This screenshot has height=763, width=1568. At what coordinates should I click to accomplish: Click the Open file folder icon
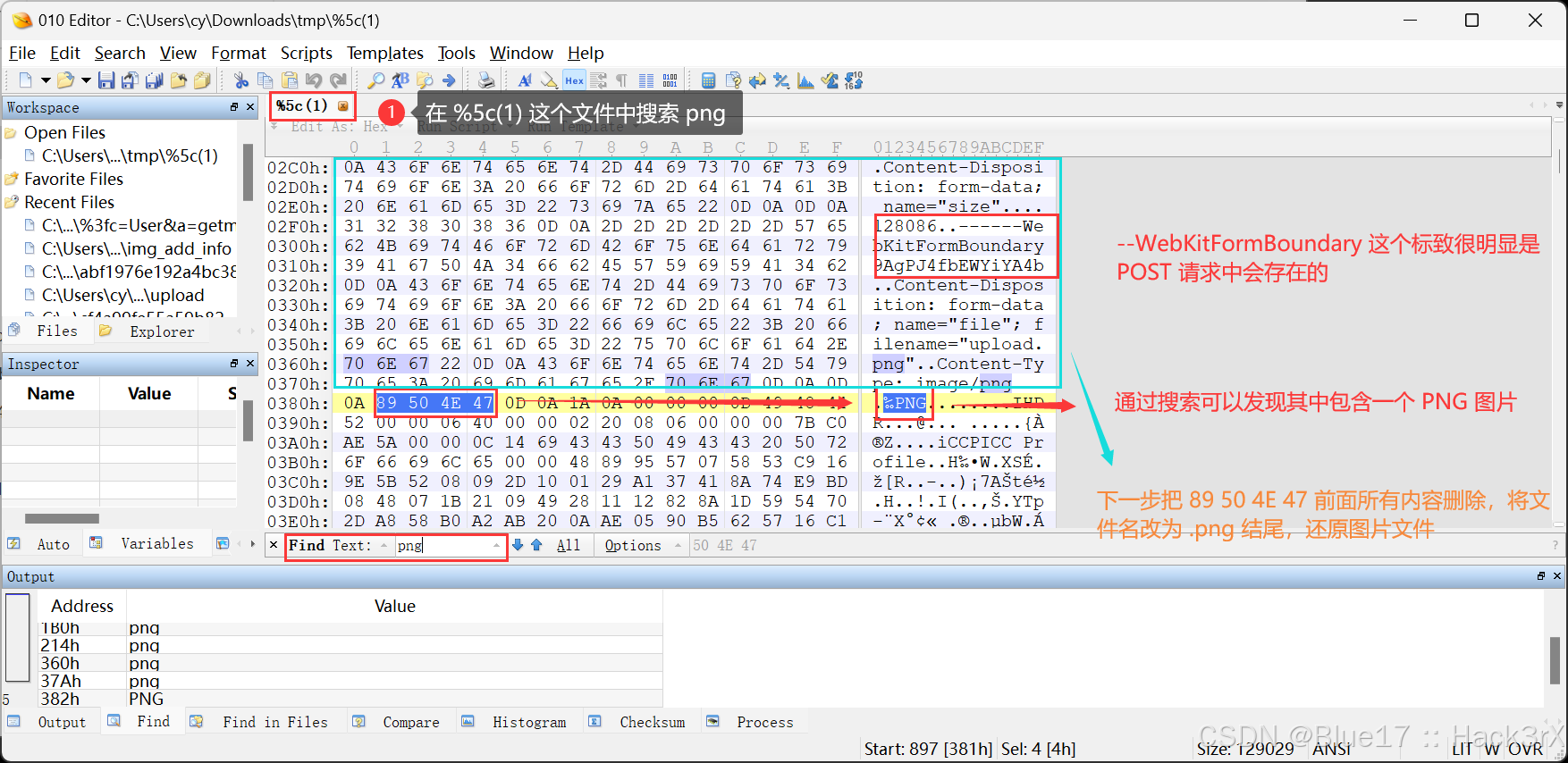click(x=65, y=80)
